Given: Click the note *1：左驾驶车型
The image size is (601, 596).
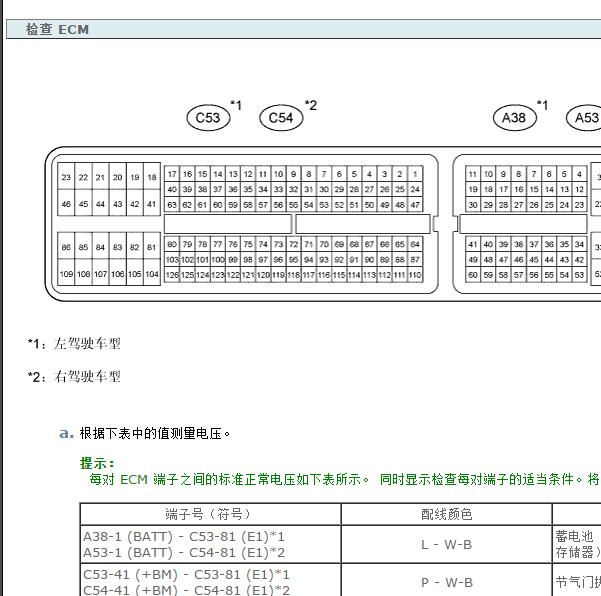Looking at the screenshot, I should click(x=74, y=343).
